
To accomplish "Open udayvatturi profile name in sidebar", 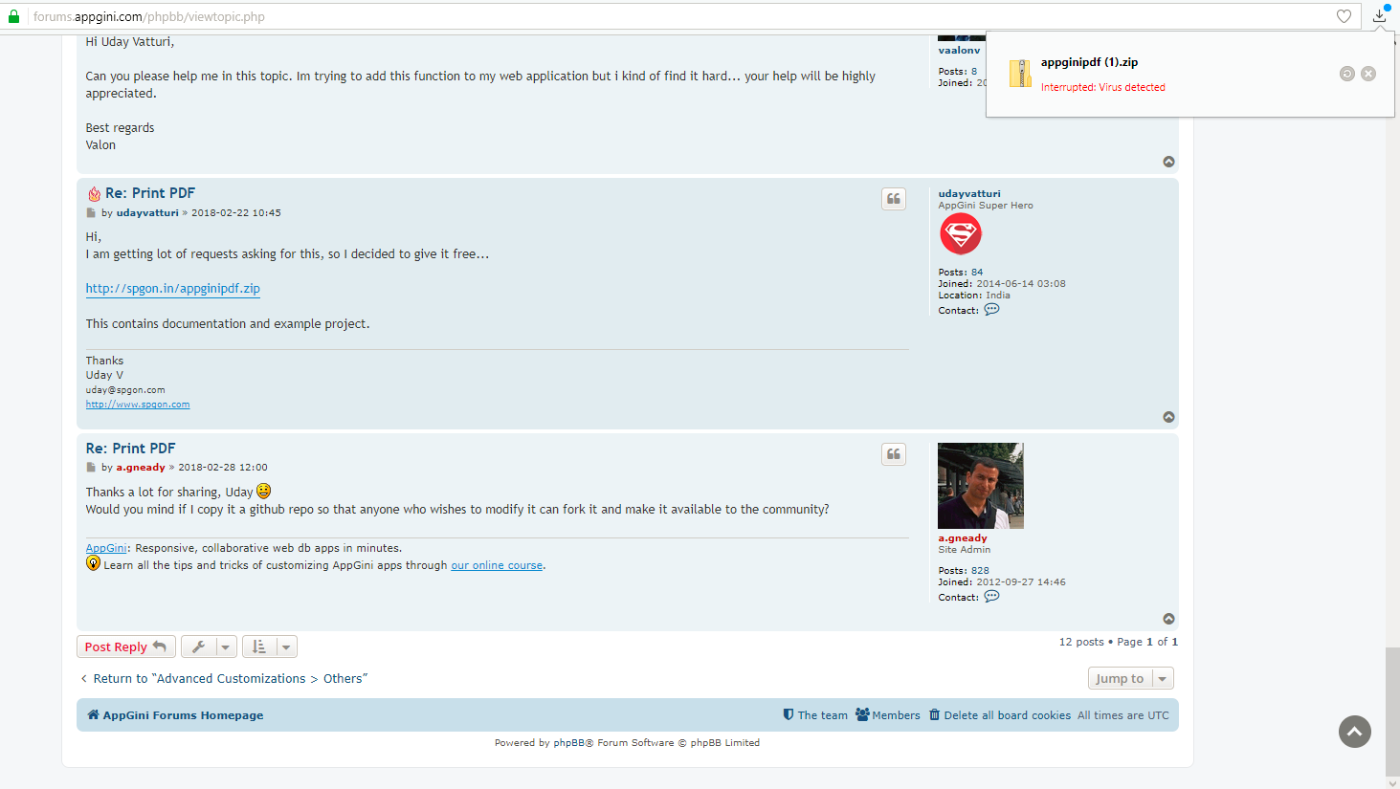I will 969,194.
